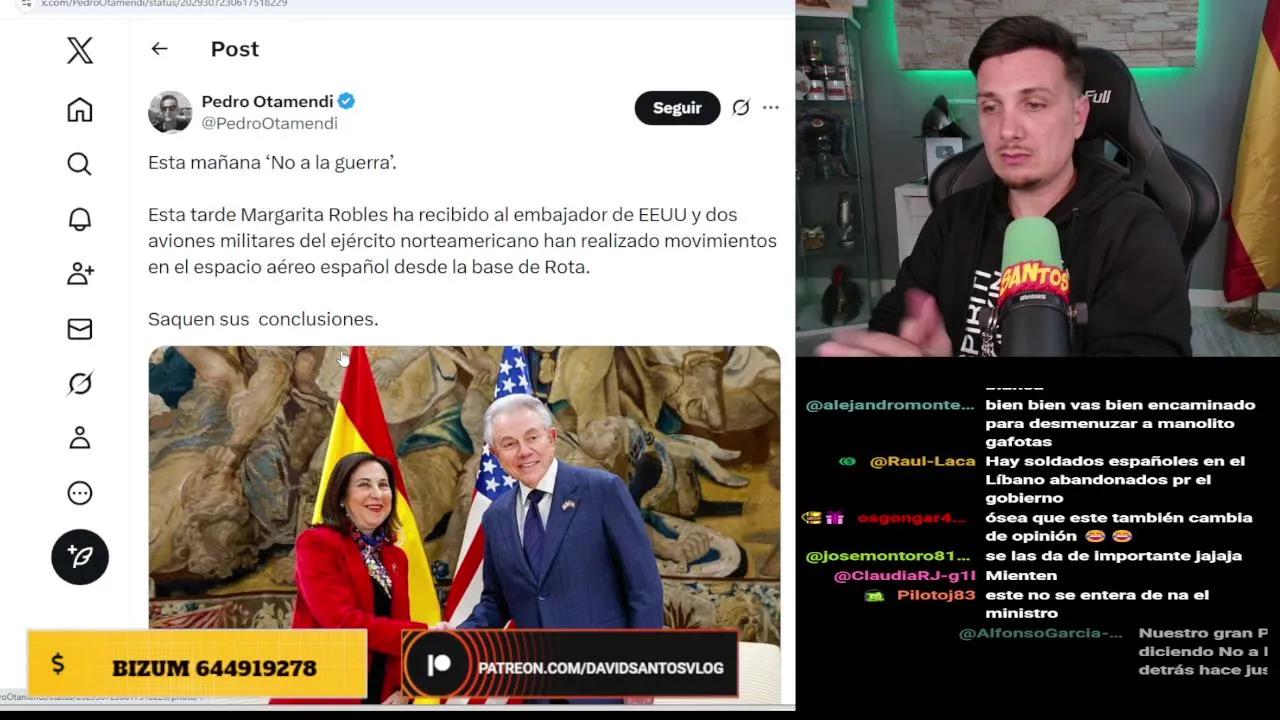The width and height of the screenshot is (1280, 720).
Task: Expand the More circle menu in sidebar
Action: (x=80, y=493)
